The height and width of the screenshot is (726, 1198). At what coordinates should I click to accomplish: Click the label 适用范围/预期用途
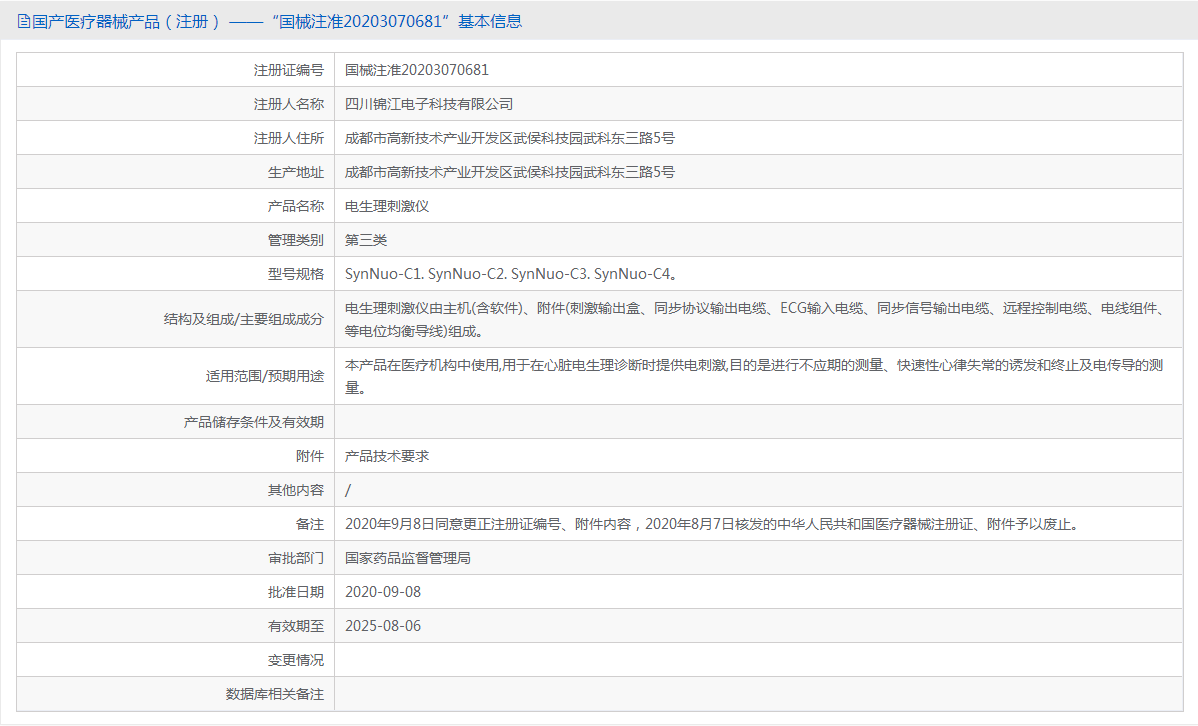pos(264,376)
